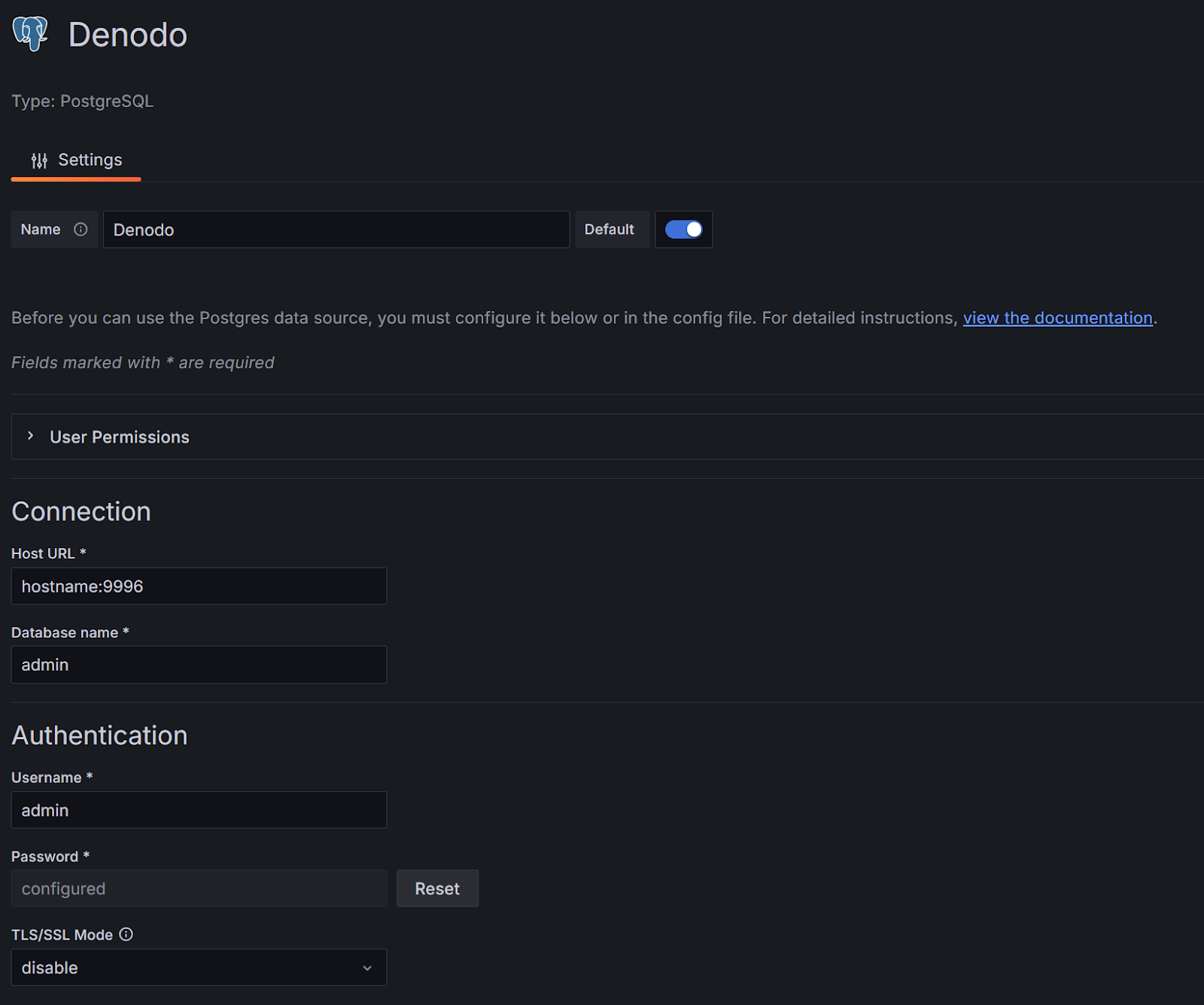Click the Denodo page title
Viewport: 1204px width, 1005px height.
pos(128,35)
